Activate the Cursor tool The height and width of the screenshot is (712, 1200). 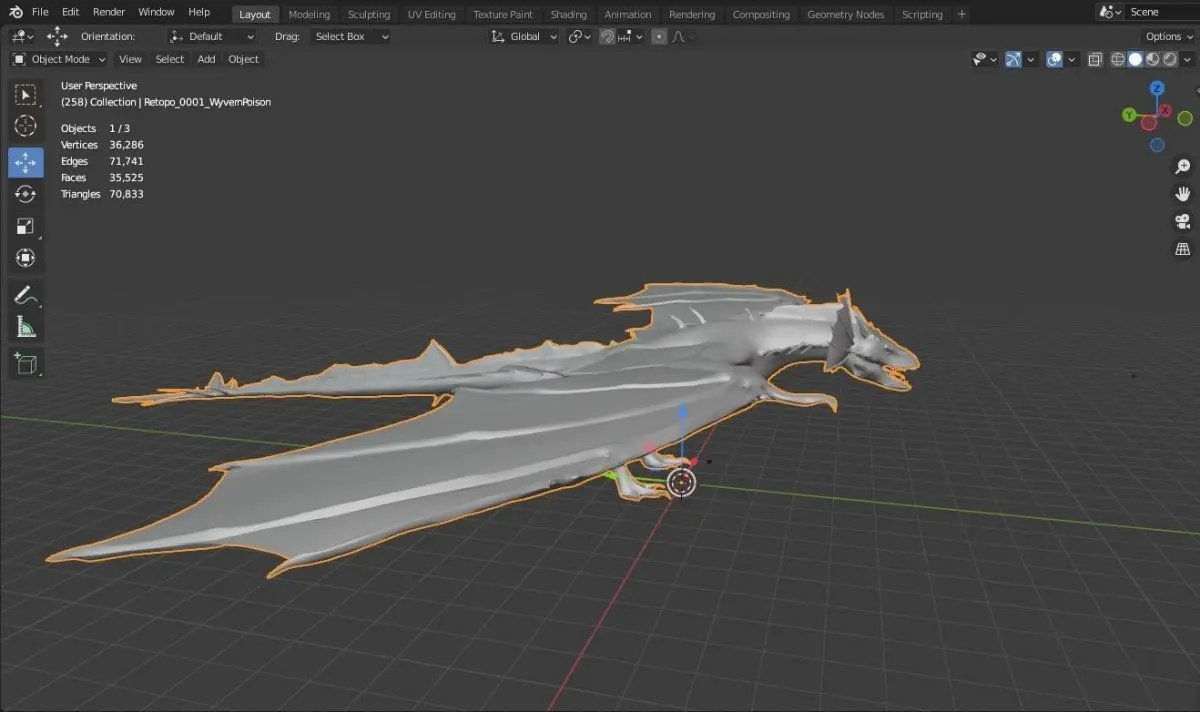(26, 127)
